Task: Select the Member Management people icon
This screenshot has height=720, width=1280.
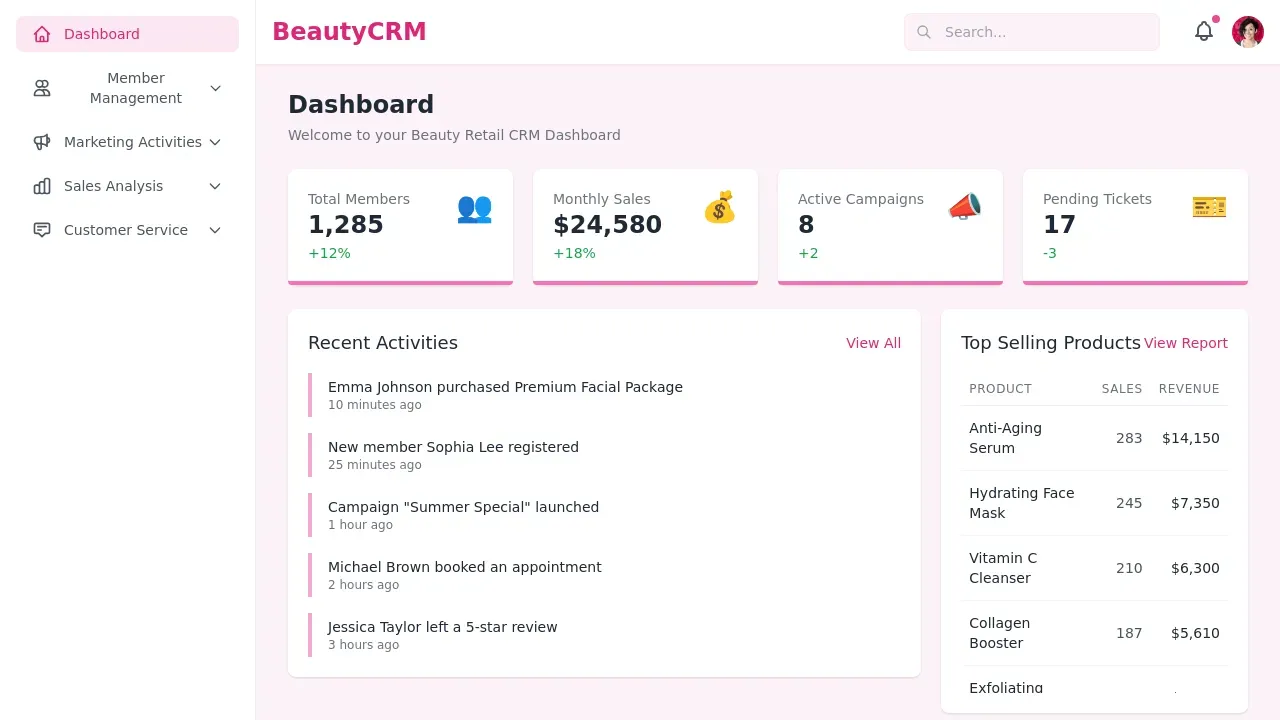Action: [42, 88]
